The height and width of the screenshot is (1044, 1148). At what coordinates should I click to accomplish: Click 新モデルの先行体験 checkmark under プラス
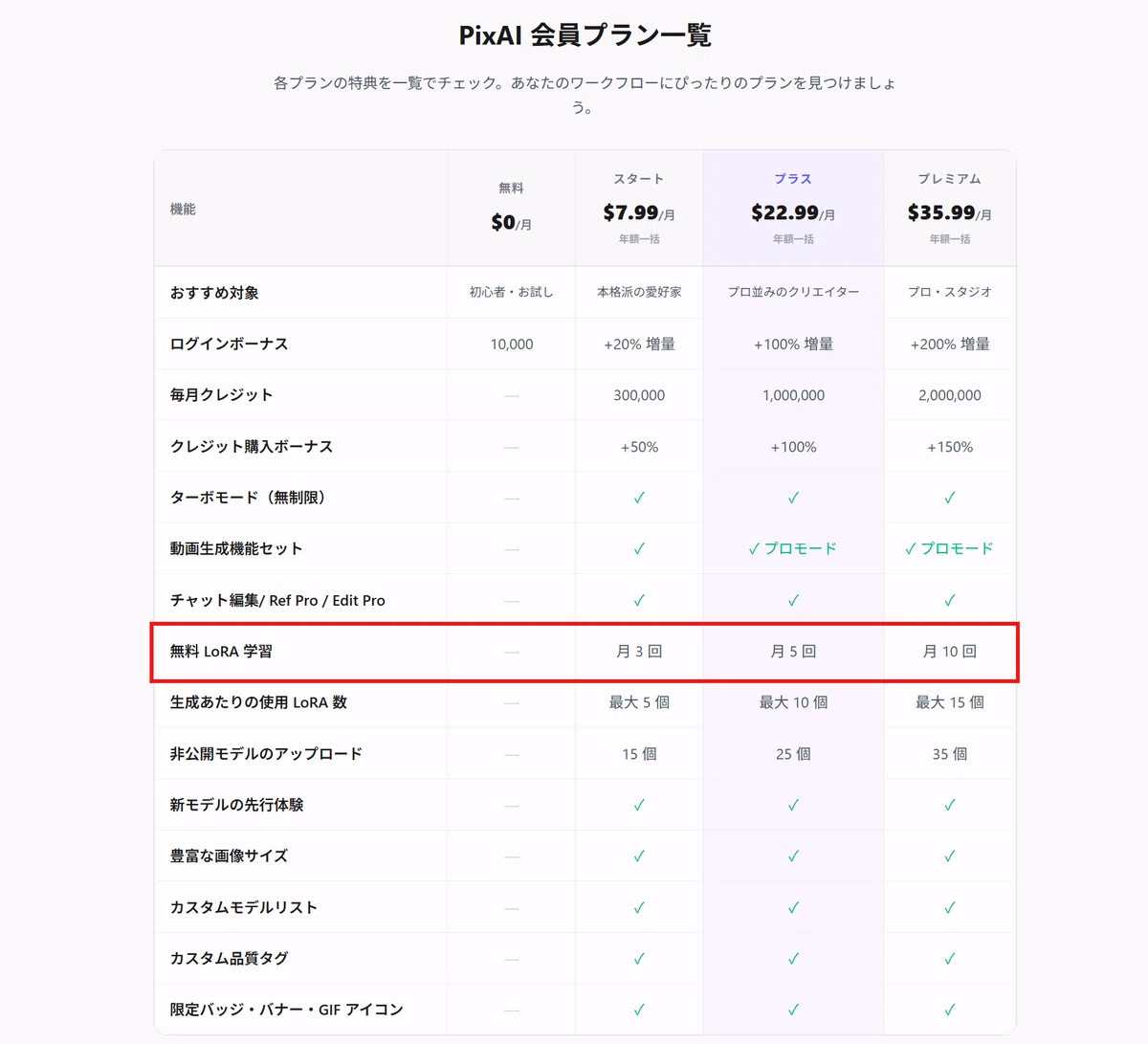point(793,805)
